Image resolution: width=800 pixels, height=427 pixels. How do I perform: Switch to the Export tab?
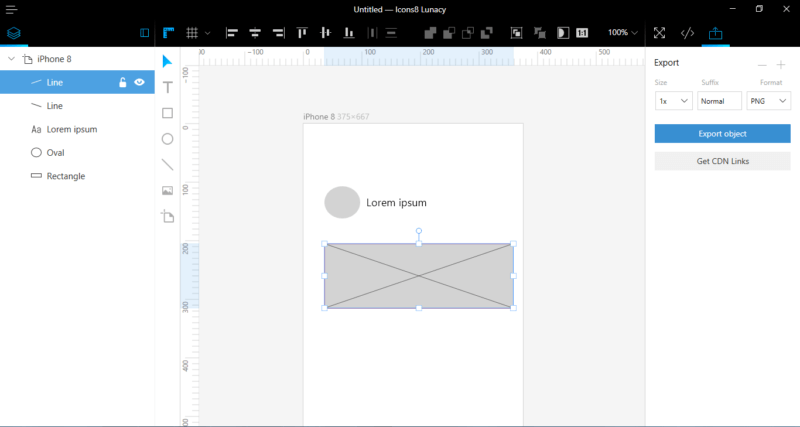[715, 33]
